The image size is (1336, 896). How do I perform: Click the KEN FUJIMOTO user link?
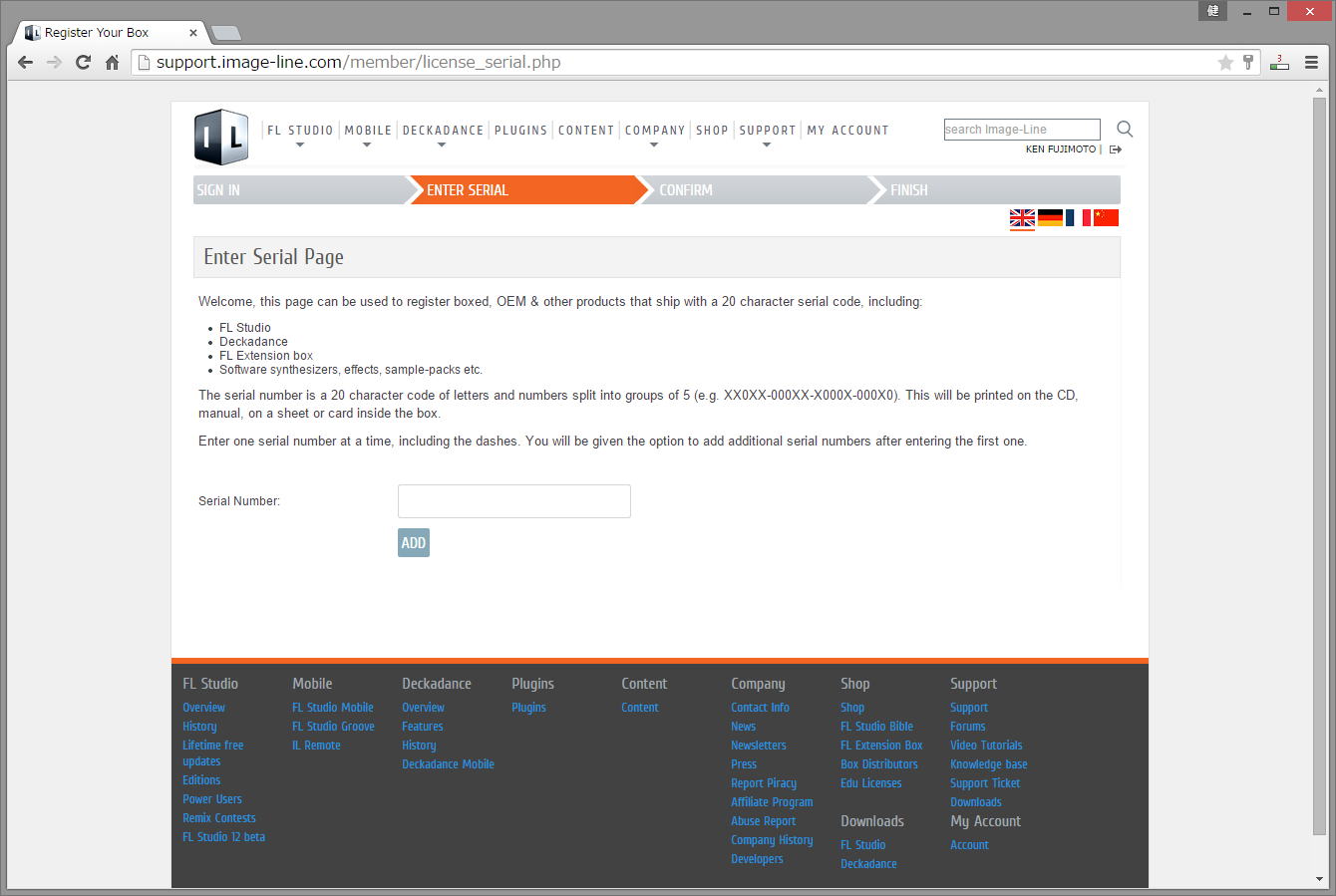1061,149
